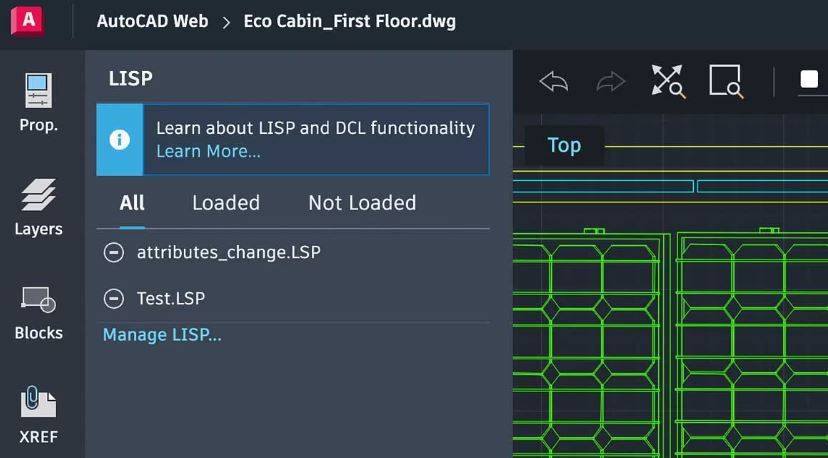Click the info icon in LISP banner
The image size is (828, 458).
pyautogui.click(x=119, y=140)
